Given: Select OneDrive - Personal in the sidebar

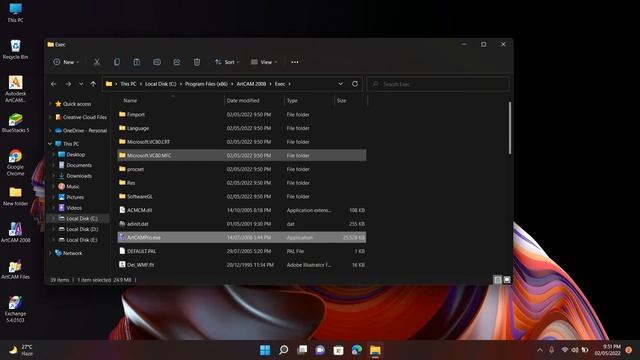Looking at the screenshot, I should [x=81, y=131].
